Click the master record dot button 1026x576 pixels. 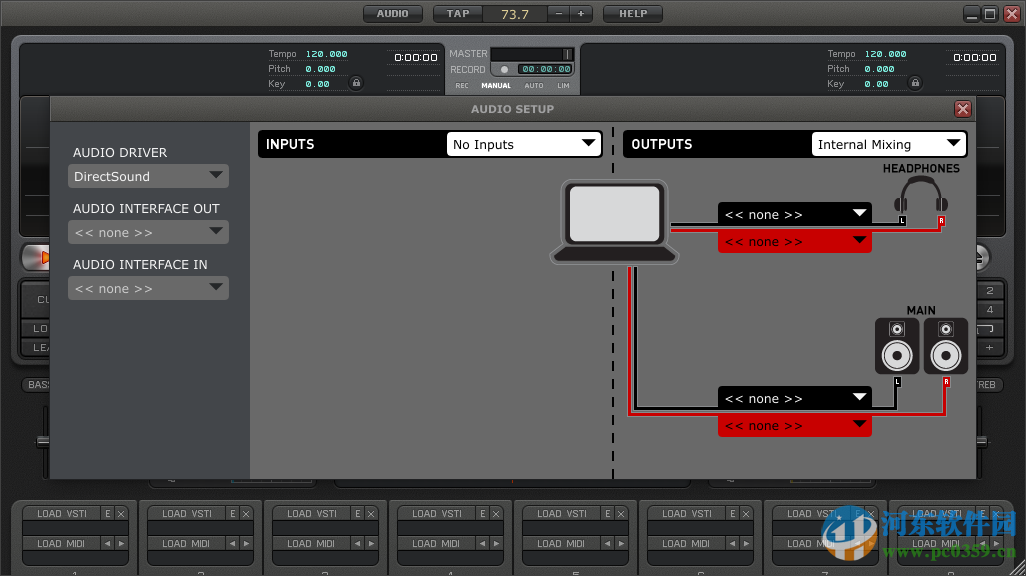click(x=504, y=70)
